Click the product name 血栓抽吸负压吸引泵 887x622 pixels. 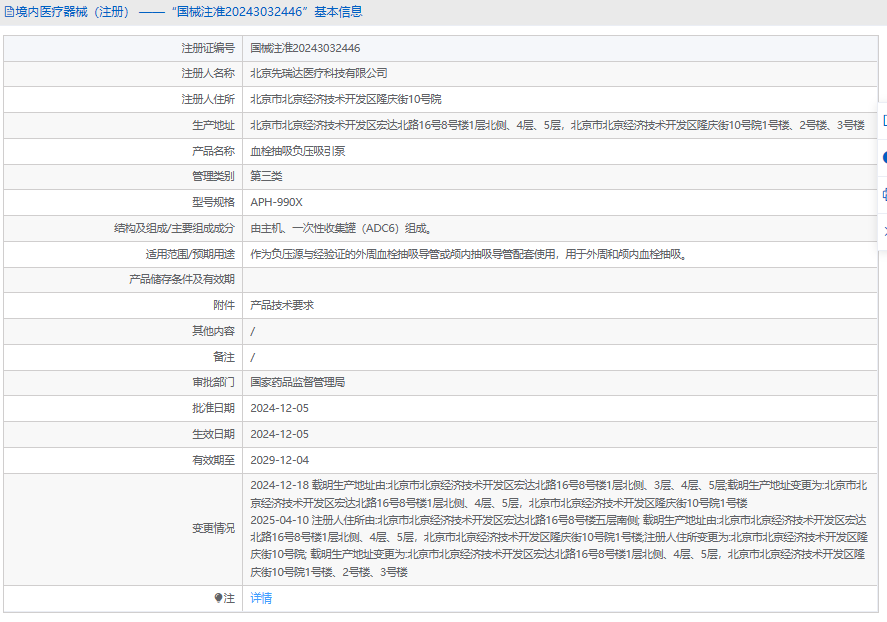click(298, 151)
